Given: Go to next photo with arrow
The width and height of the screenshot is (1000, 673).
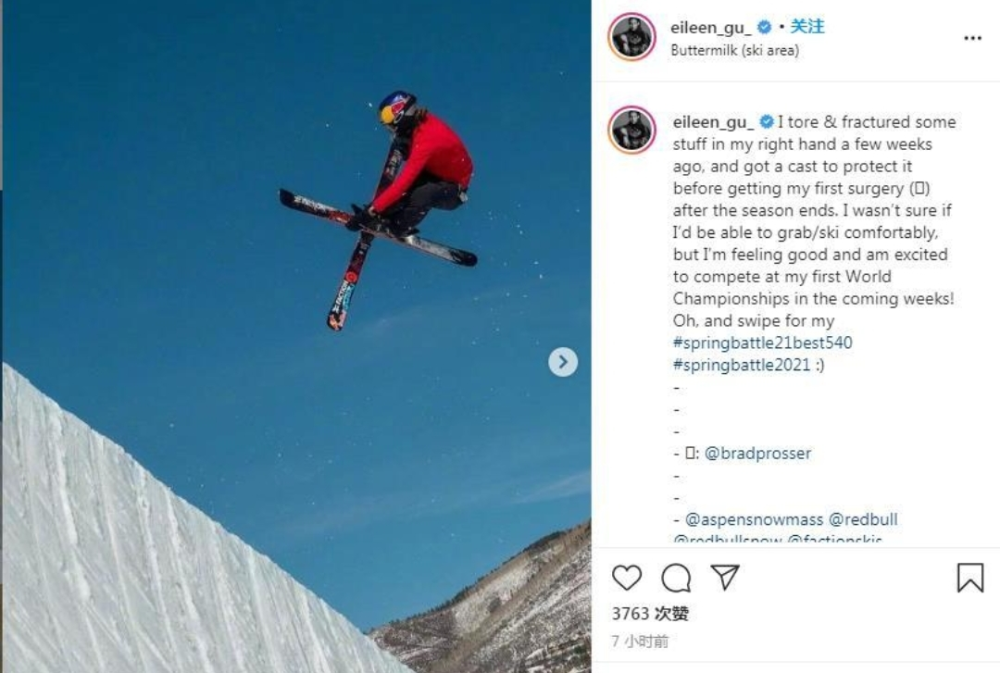Looking at the screenshot, I should [562, 362].
